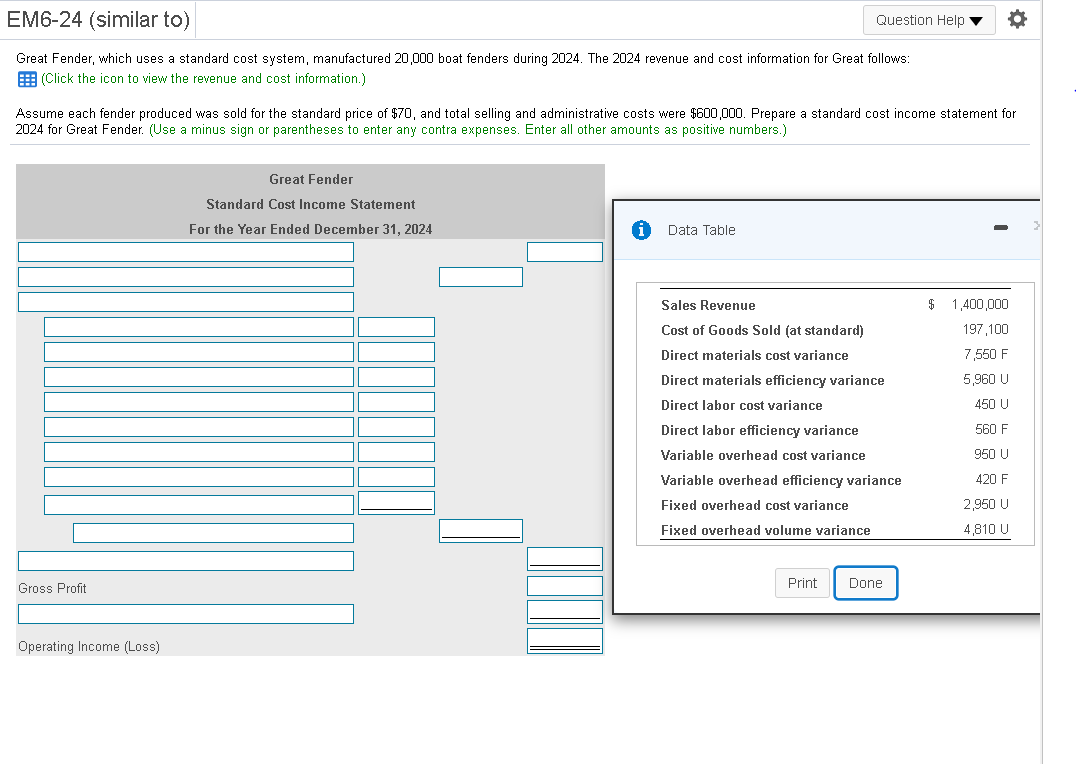
Task: Click Direct labor efficiency variance label
Action: [x=760, y=430]
